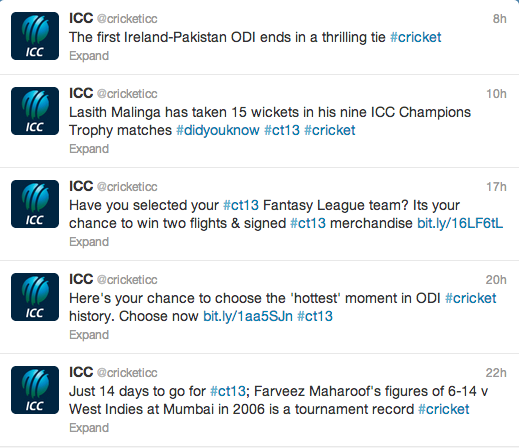Click ICC avatar on Fantasy League tweet

click(35, 204)
